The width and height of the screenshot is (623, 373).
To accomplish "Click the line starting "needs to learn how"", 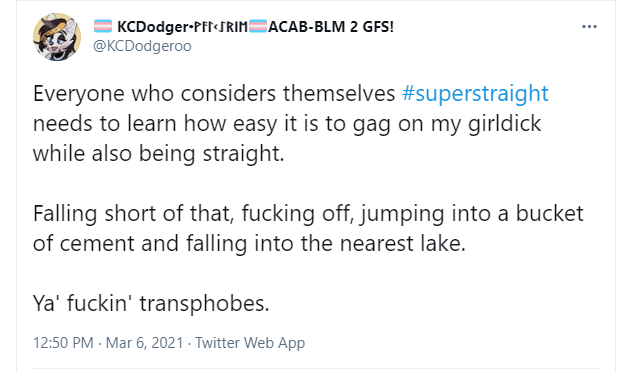I will [x=287, y=124].
